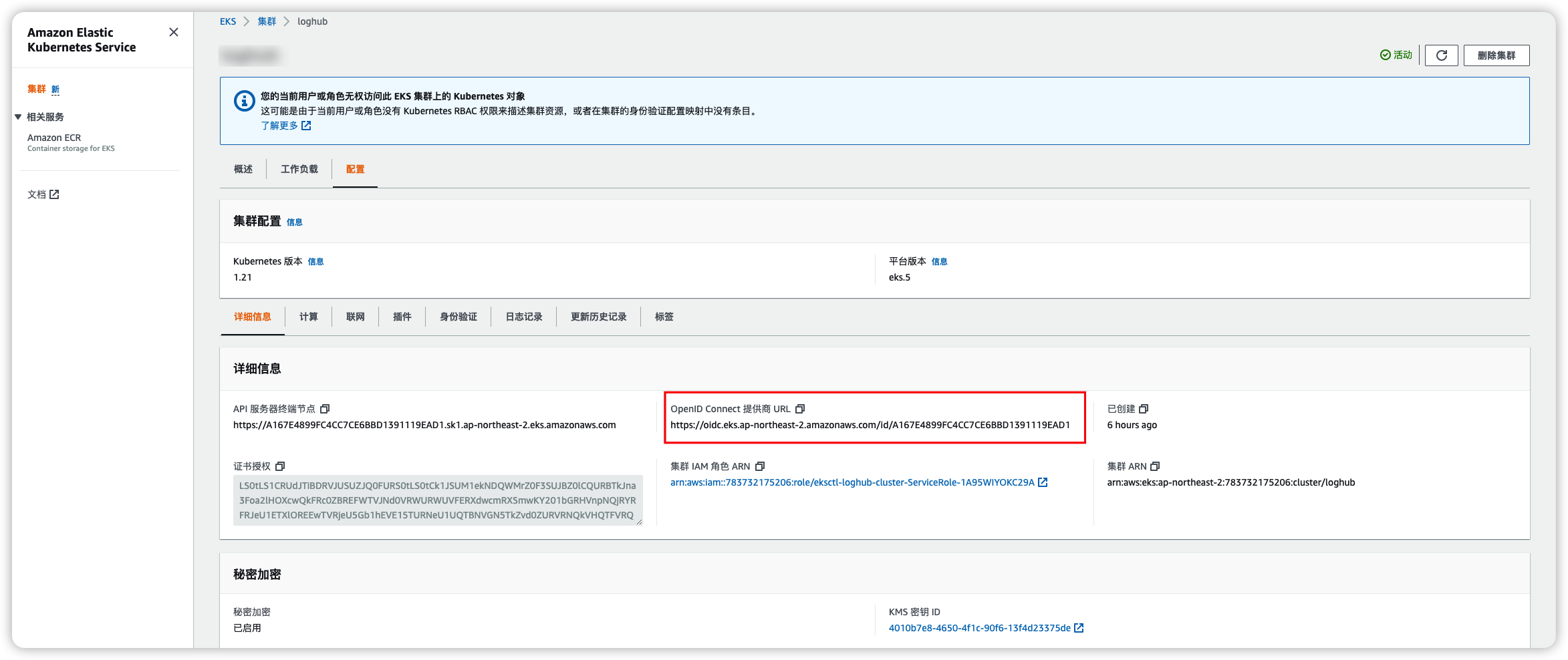Image resolution: width=1568 pixels, height=660 pixels.
Task: Open the 标签 sub-tab
Action: [664, 317]
